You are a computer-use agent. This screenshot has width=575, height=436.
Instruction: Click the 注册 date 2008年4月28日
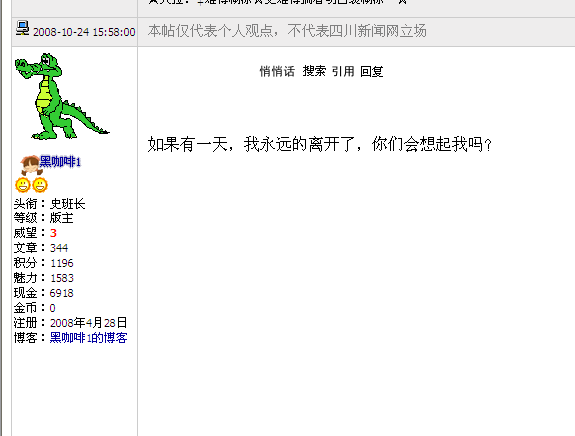click(88, 323)
